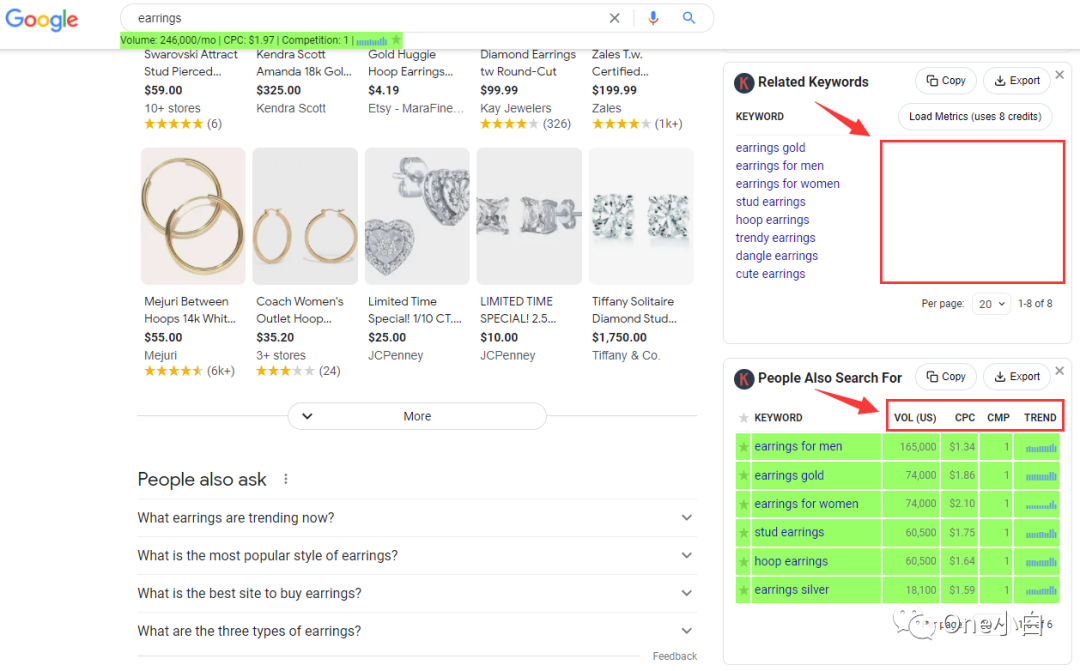
Task: View trend chart for 'earrings for men'
Action: (x=1041, y=448)
